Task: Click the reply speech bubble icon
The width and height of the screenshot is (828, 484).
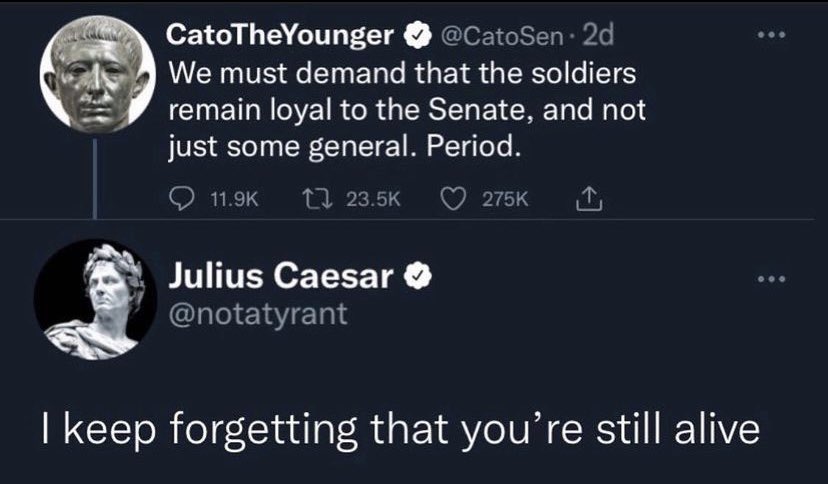Action: 182,200
